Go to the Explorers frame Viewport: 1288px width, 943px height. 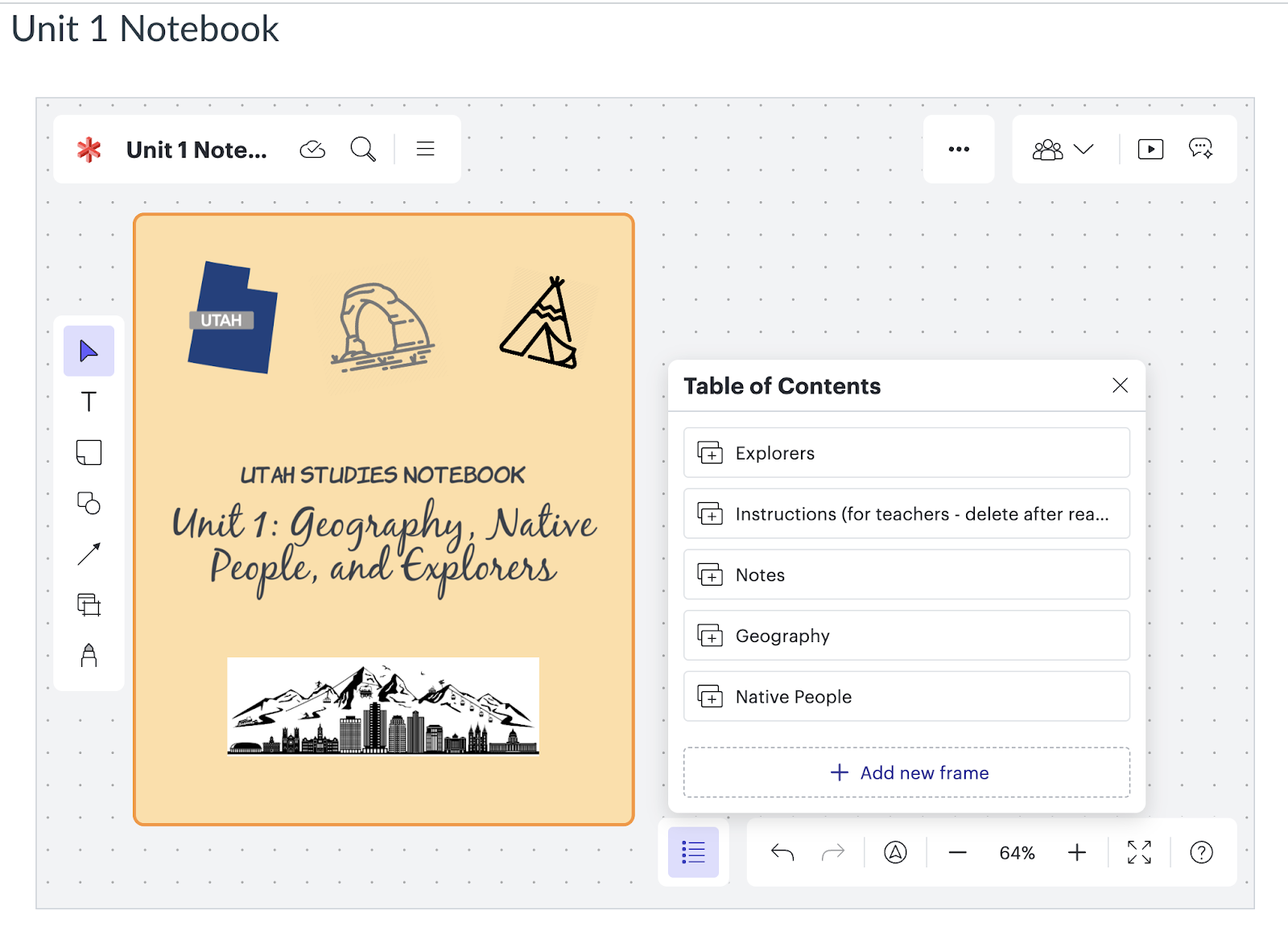906,453
